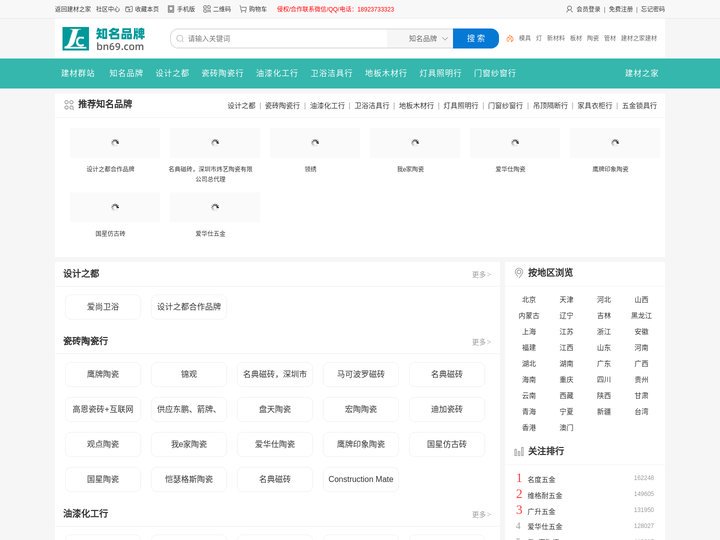Image resolution: width=720 pixels, height=540 pixels.
Task: Click the 忘记密码 link
Action: coord(652,9)
